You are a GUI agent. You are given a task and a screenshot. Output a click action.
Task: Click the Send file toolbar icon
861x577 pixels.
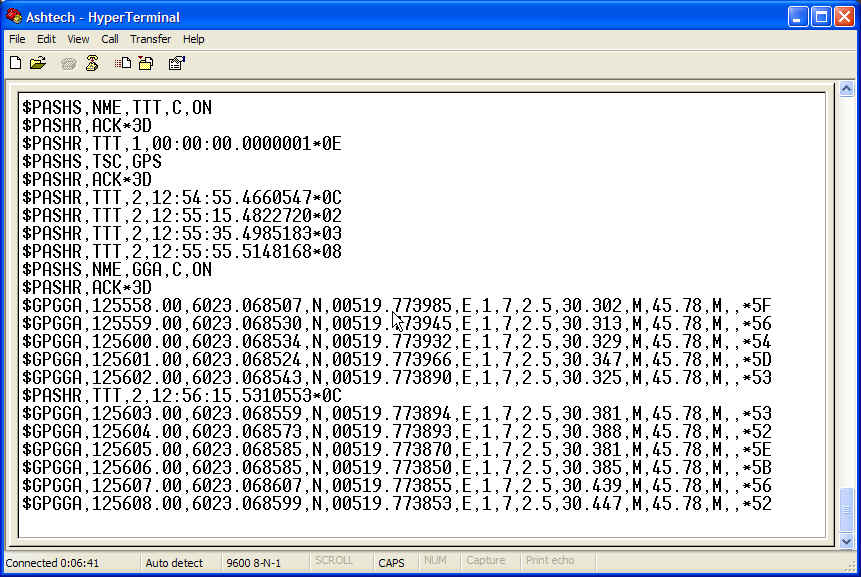click(x=123, y=63)
